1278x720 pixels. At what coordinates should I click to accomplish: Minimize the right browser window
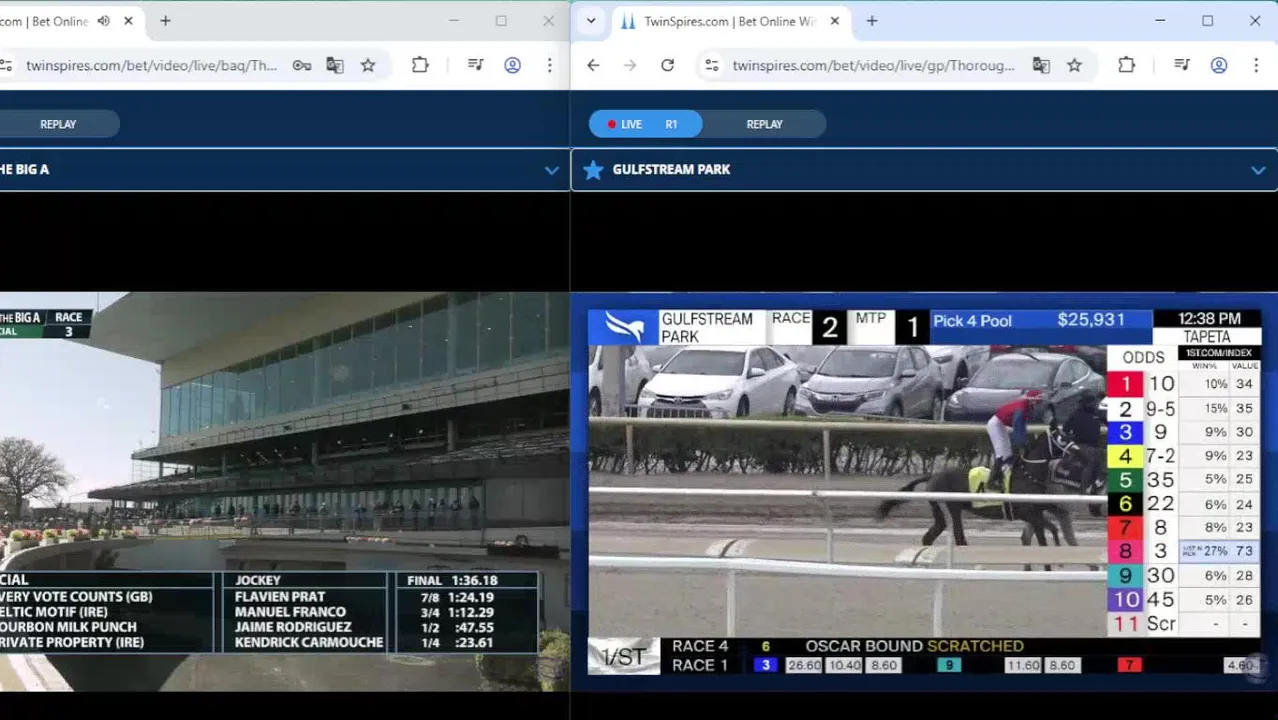(1160, 21)
